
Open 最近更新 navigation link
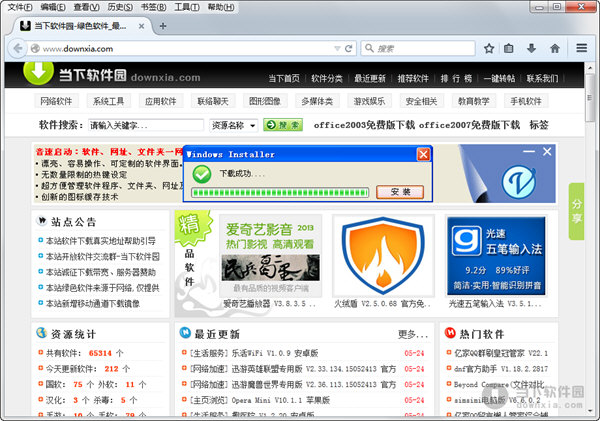click(370, 78)
